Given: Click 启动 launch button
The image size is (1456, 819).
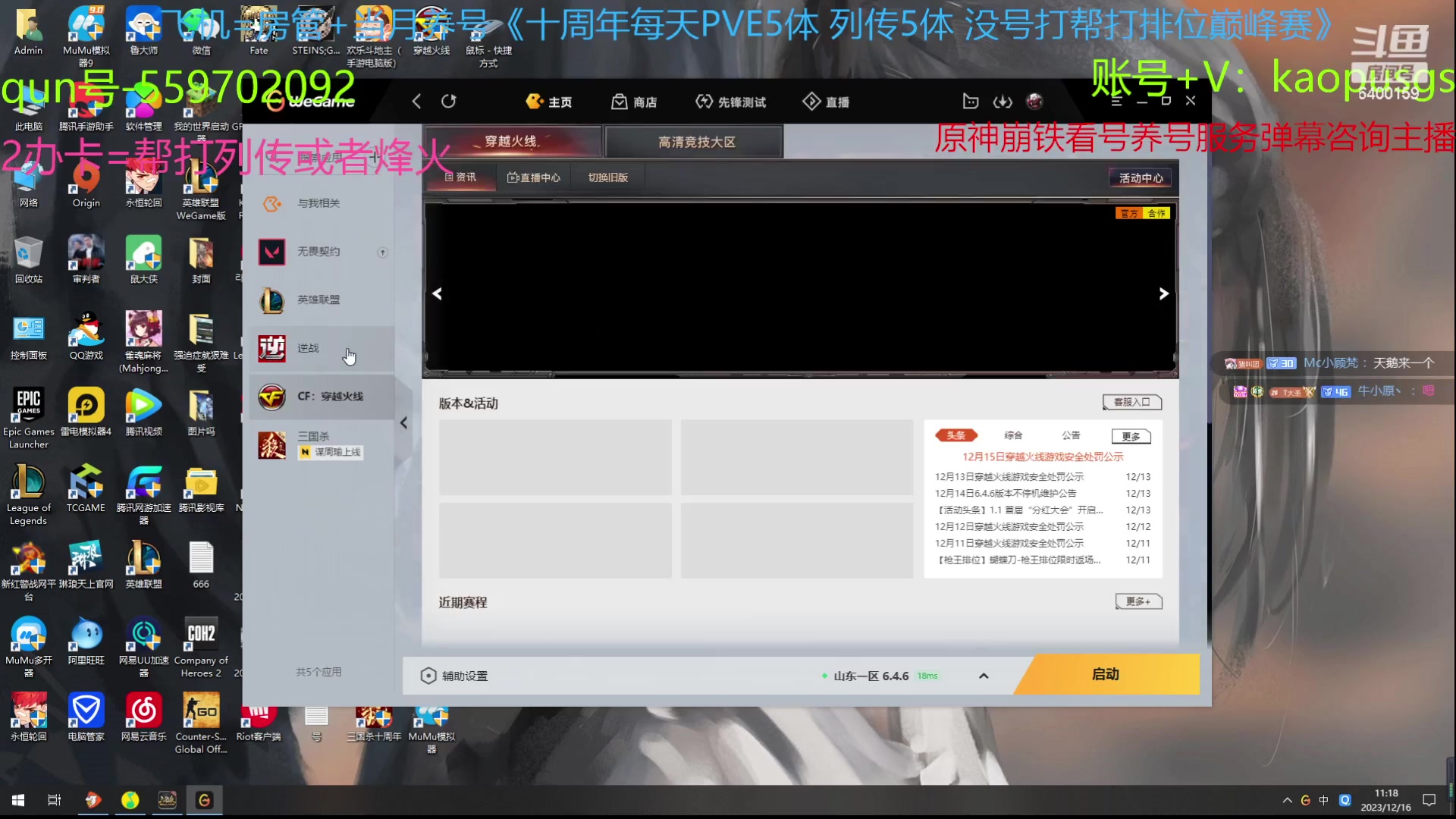Looking at the screenshot, I should point(1106,674).
